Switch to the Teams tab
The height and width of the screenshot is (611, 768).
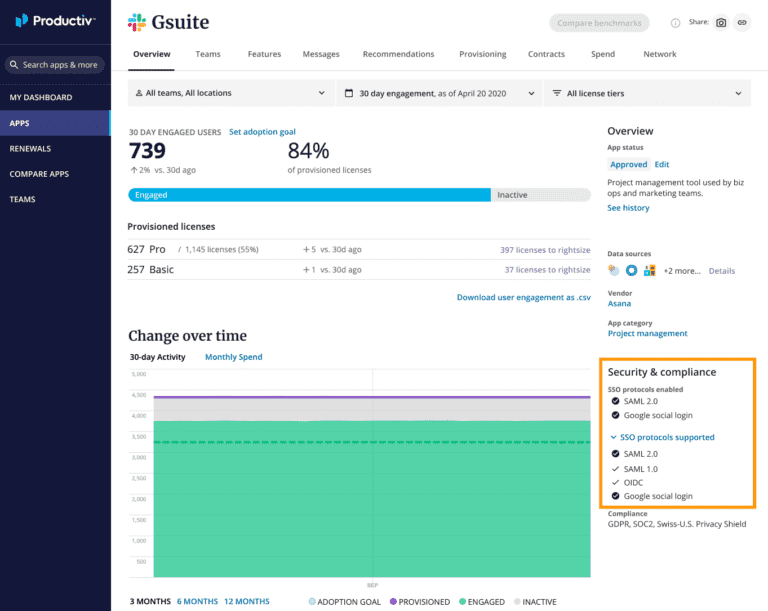click(208, 54)
